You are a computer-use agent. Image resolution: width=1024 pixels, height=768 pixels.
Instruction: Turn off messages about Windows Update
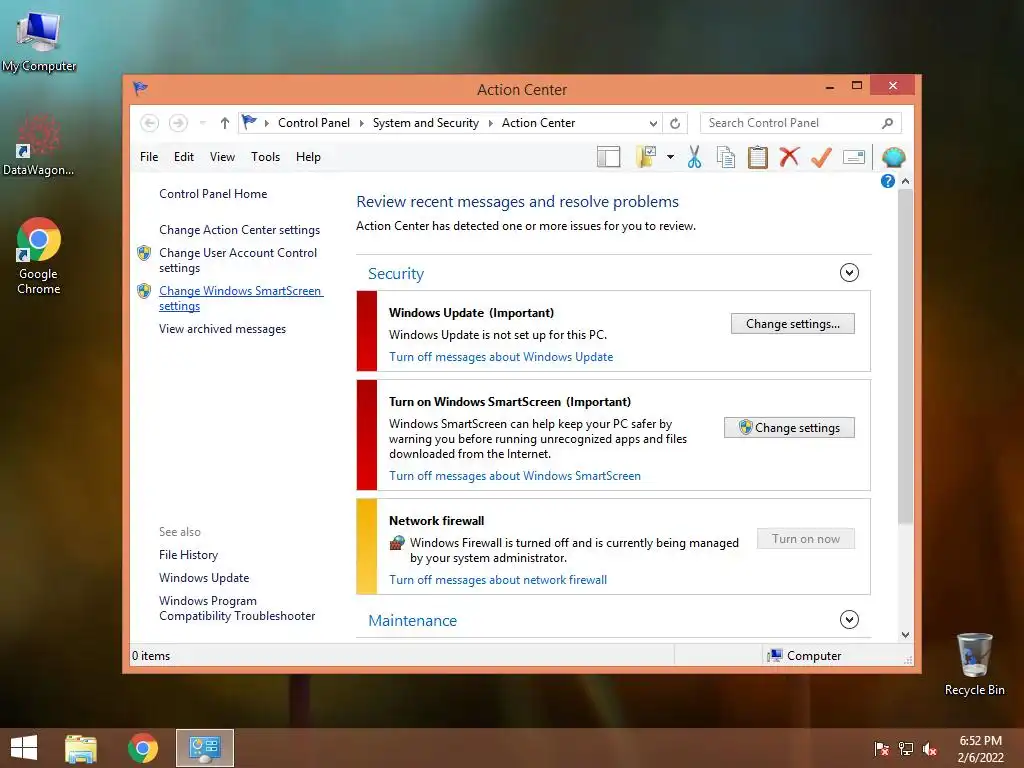pos(501,357)
